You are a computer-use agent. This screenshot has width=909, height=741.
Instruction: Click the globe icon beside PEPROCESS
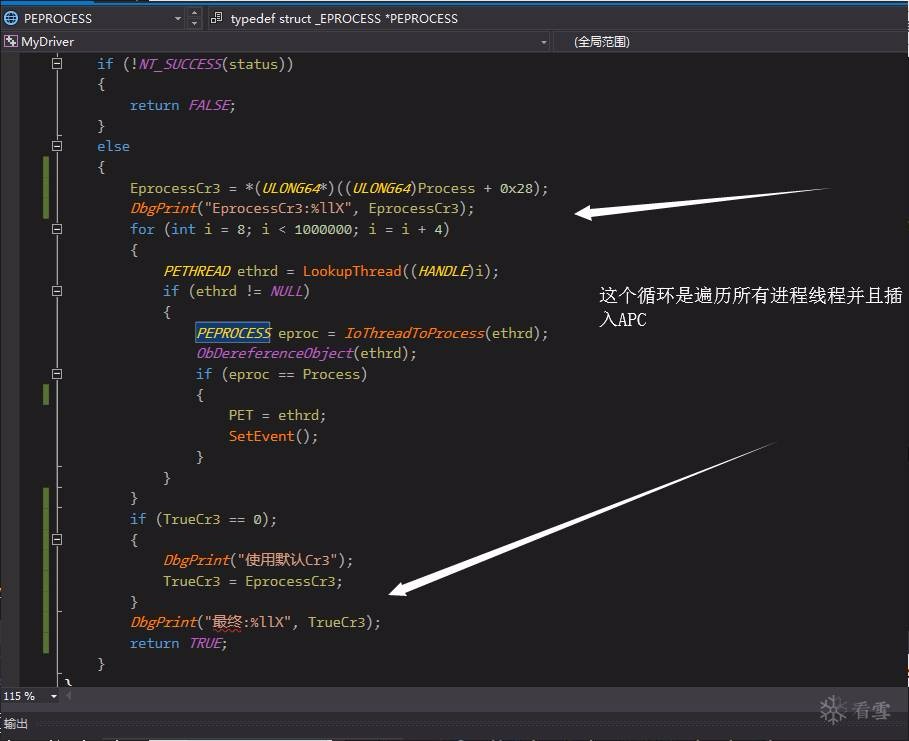(11, 19)
